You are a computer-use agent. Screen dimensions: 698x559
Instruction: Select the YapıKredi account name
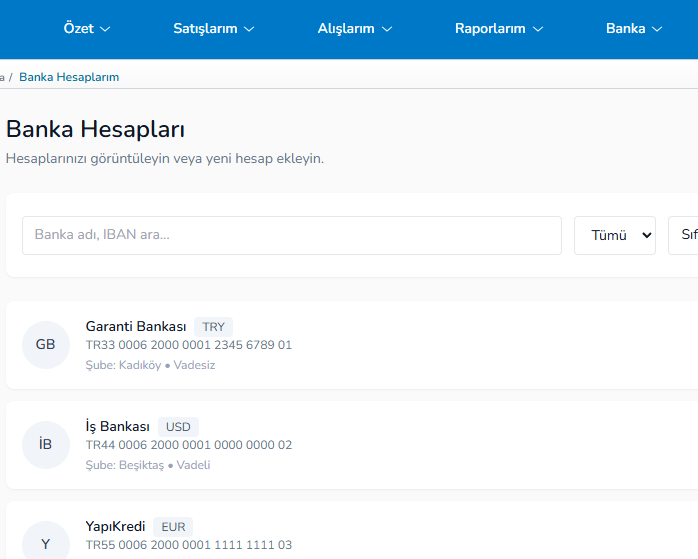click(x=115, y=527)
